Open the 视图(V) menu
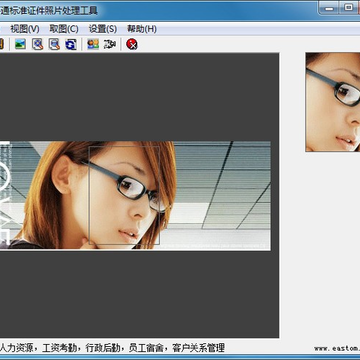The height and width of the screenshot is (360, 360). point(25,29)
